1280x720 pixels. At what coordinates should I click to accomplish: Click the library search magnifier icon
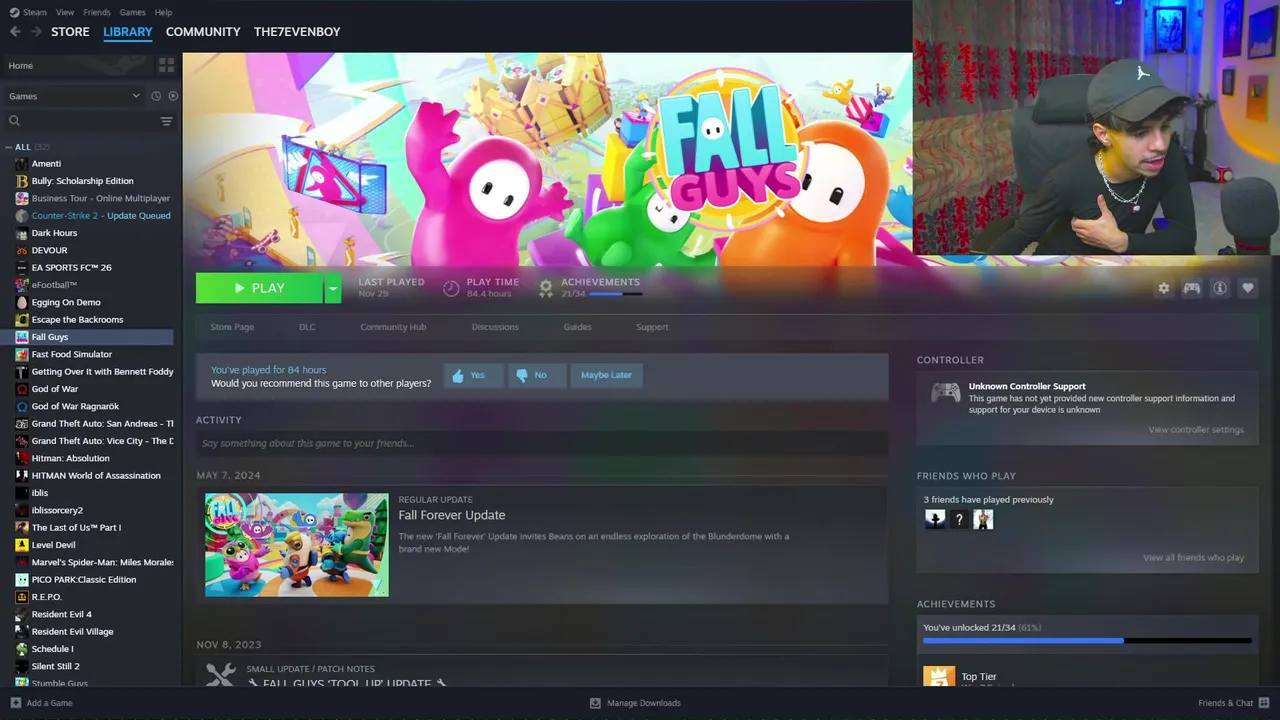point(14,121)
